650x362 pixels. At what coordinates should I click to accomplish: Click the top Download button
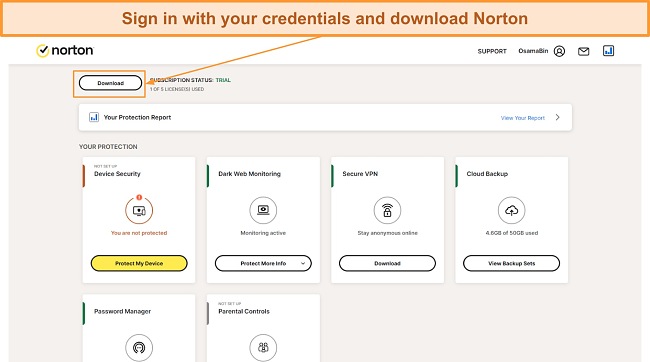click(x=110, y=83)
